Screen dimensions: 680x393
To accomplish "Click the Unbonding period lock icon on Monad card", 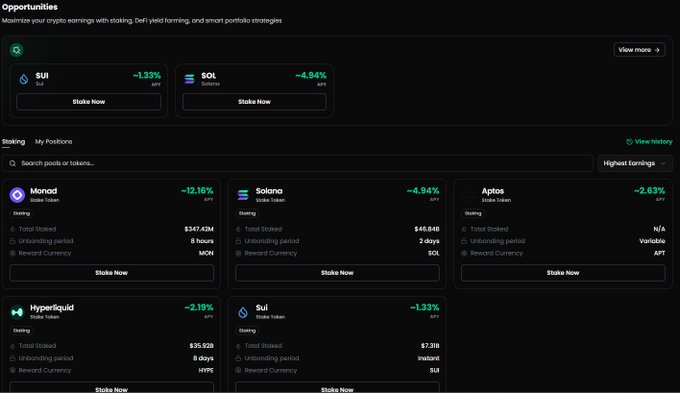I will [13, 241].
